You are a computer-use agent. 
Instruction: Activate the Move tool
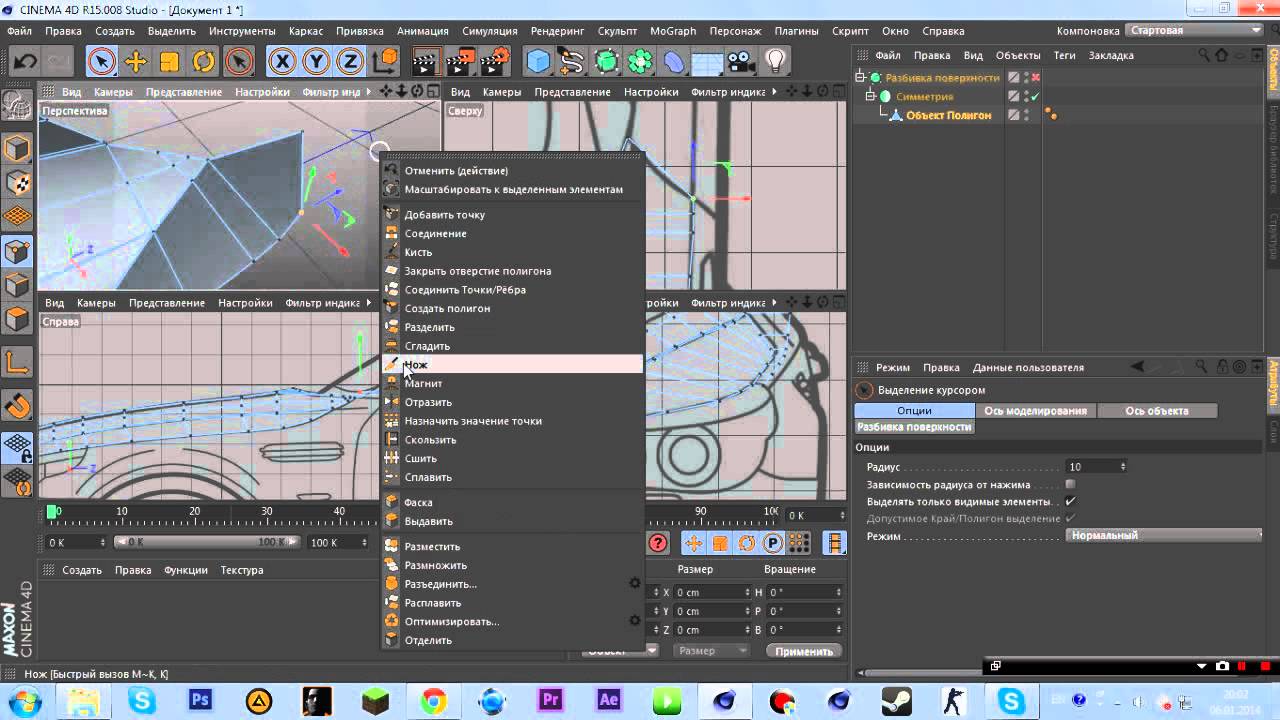click(135, 62)
